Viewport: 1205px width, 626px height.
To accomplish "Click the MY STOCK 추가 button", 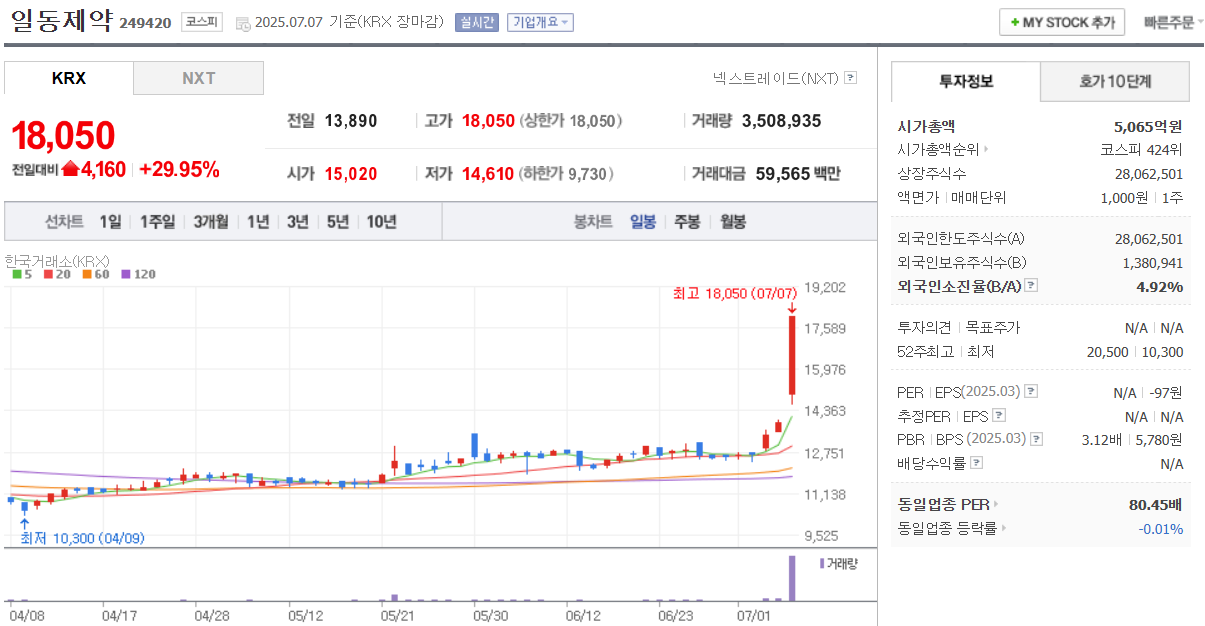I will pyautogui.click(x=1062, y=22).
